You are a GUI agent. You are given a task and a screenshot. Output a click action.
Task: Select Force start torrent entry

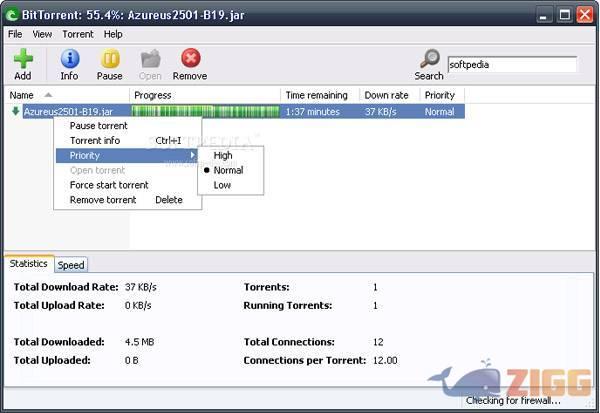pyautogui.click(x=109, y=185)
